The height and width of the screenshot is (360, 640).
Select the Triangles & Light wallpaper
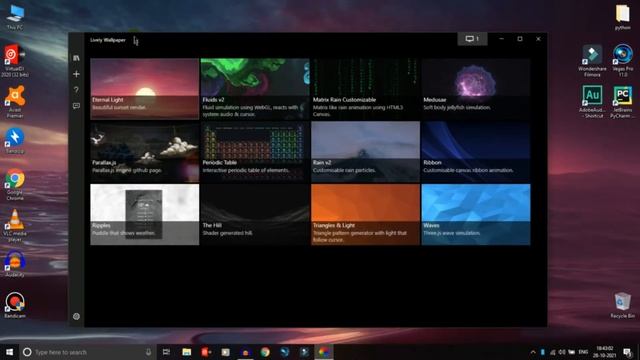pos(365,214)
